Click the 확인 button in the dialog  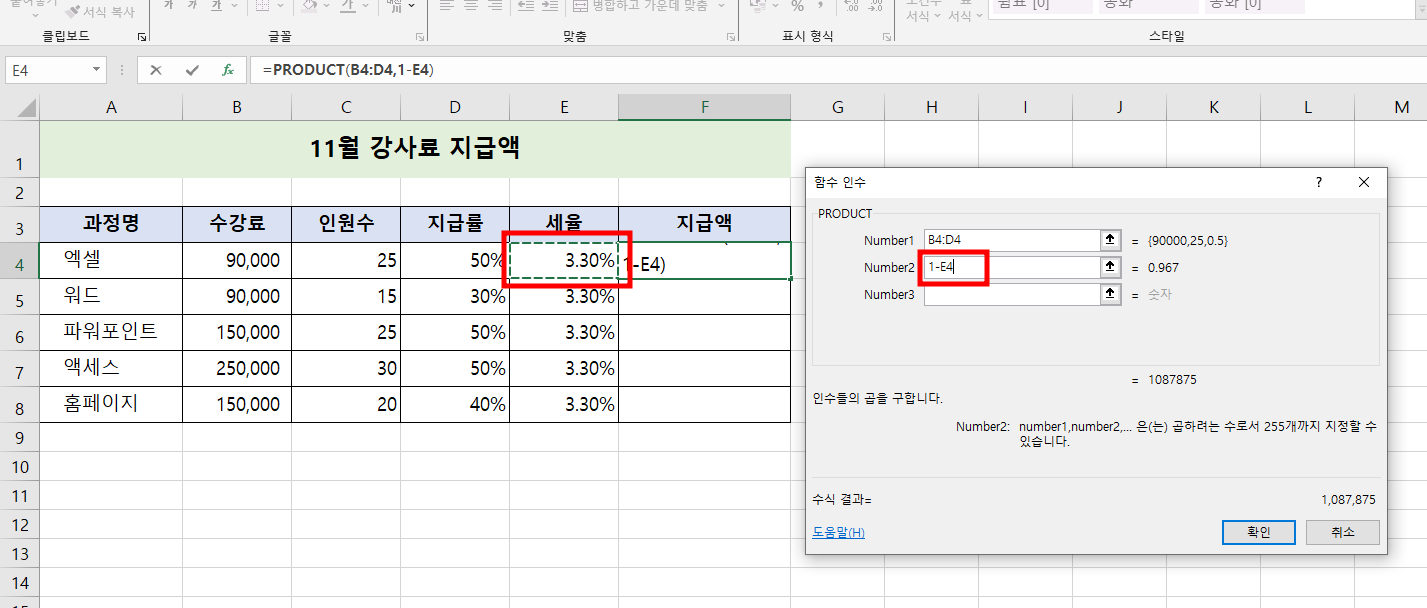[x=1259, y=532]
